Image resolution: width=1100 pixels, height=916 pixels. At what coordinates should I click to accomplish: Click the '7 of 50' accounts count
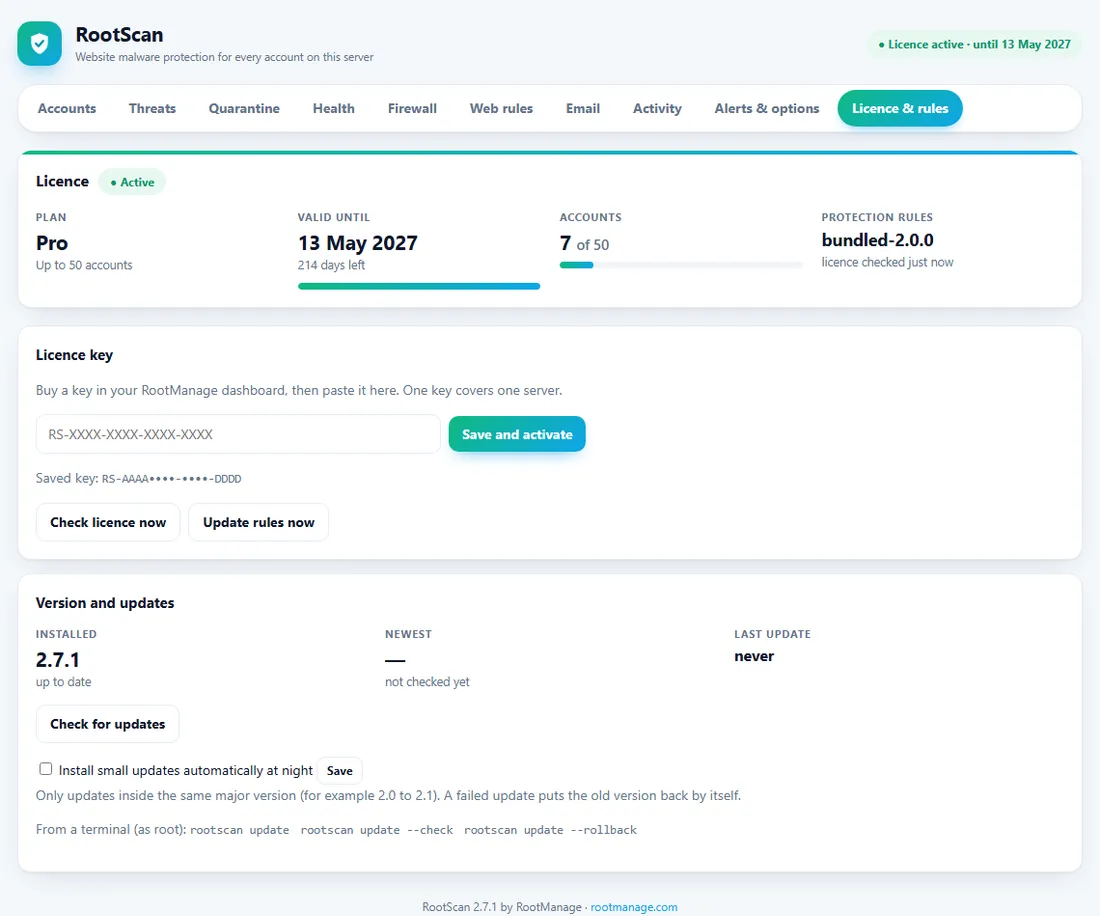(x=584, y=244)
